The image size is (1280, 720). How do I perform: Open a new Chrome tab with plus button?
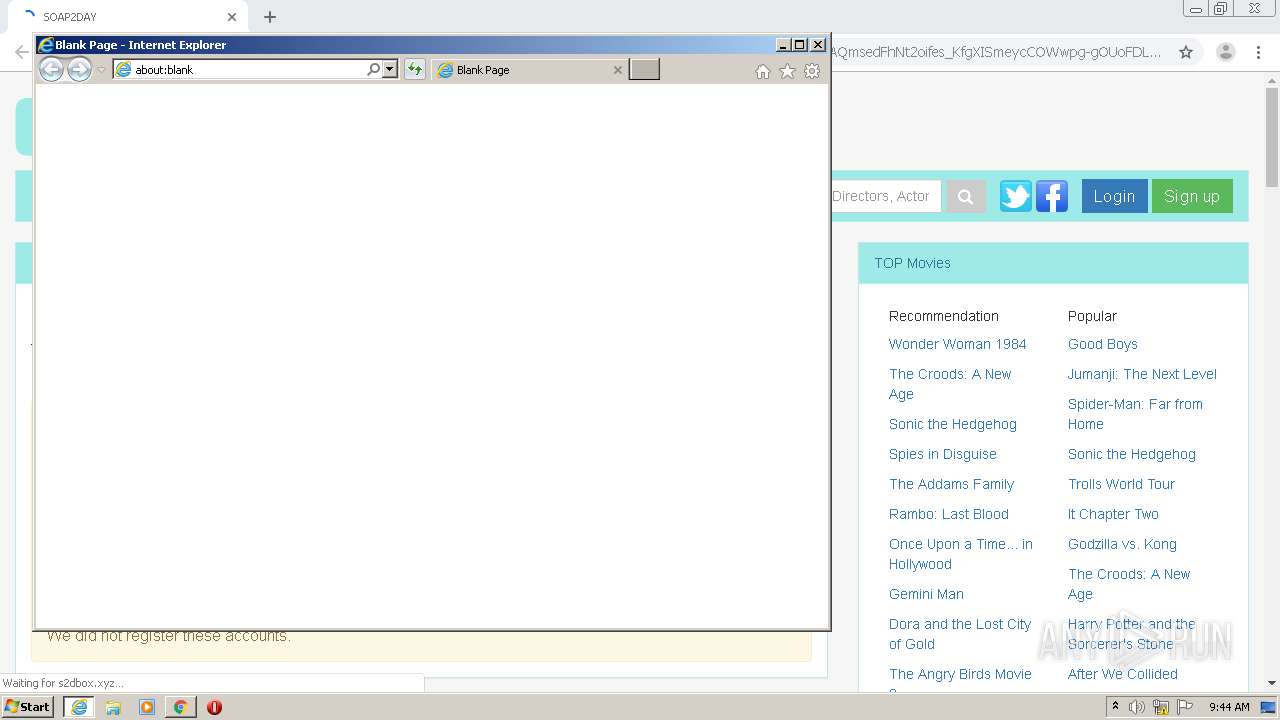(270, 17)
